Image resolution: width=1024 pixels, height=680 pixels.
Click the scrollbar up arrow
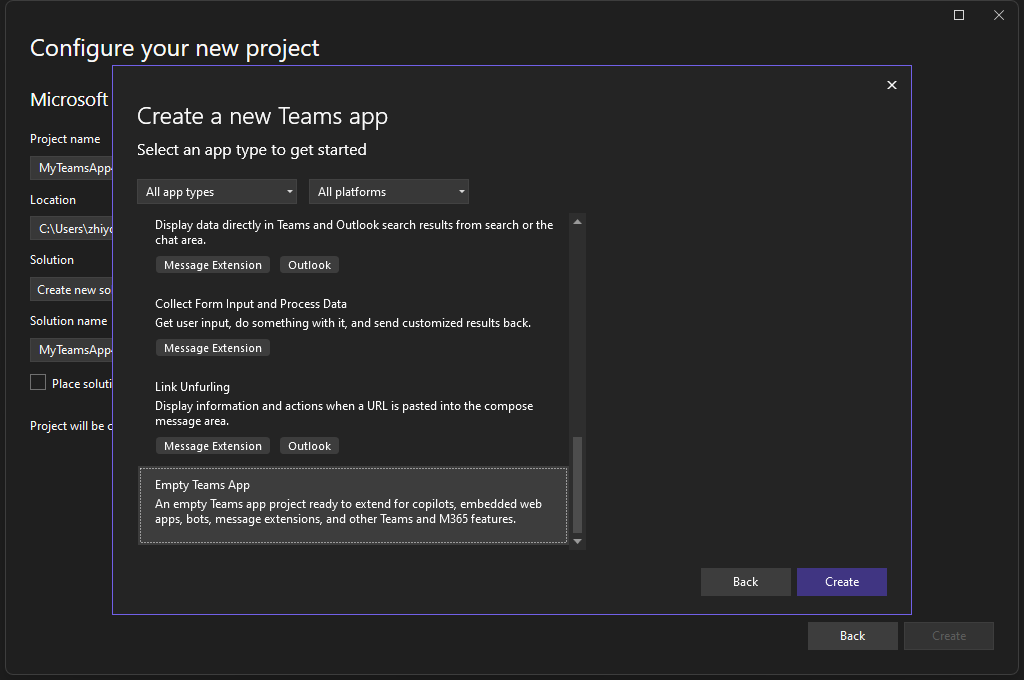577,221
